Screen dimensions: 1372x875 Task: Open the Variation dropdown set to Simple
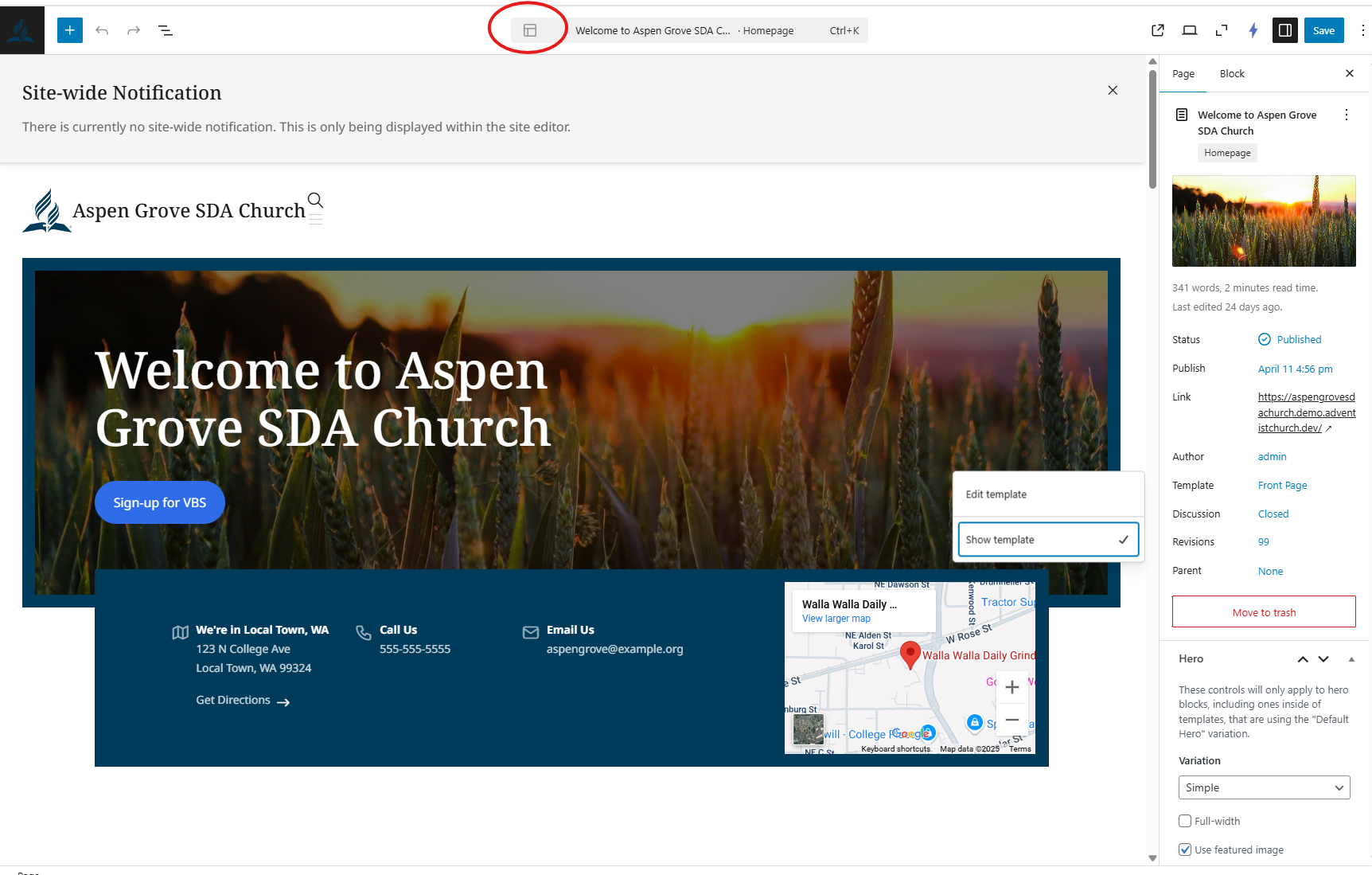click(1264, 787)
